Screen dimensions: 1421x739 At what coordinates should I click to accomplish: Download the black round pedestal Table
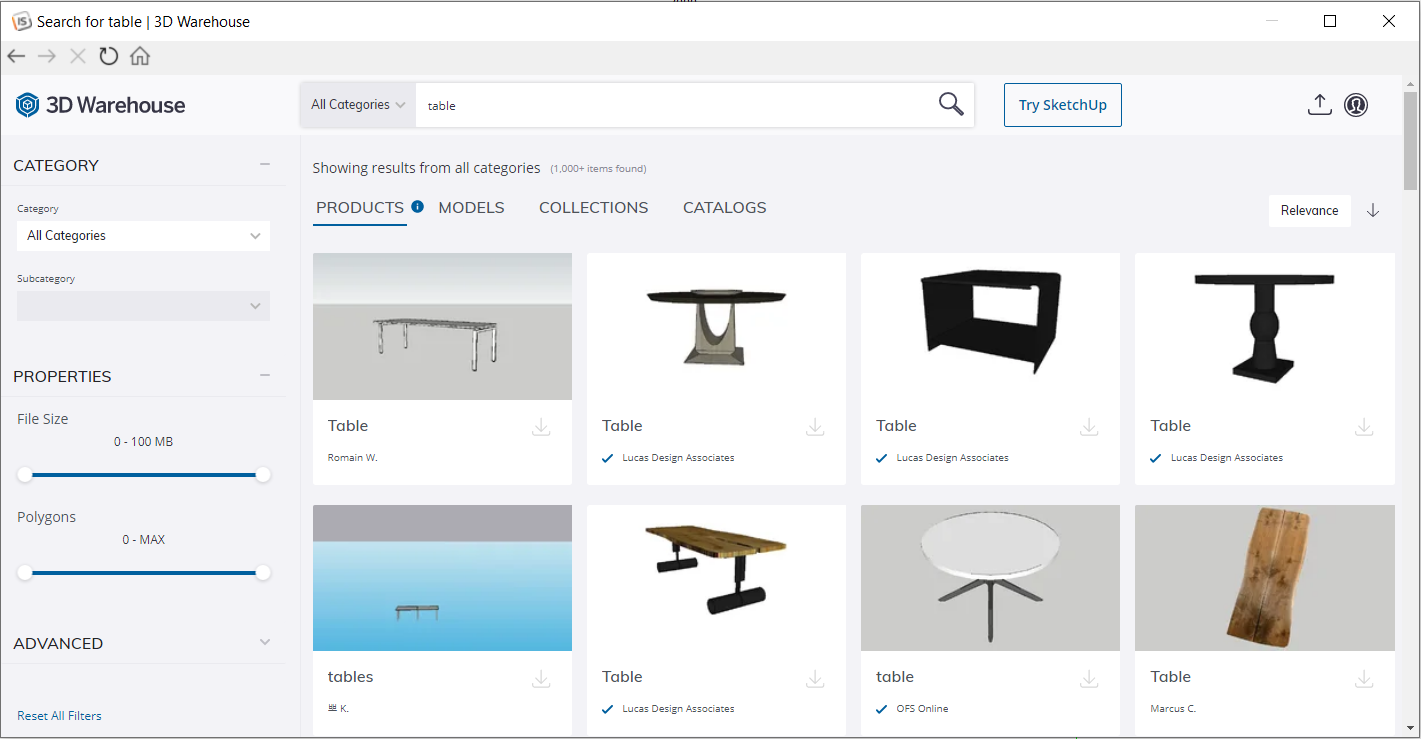pyautogui.click(x=1364, y=427)
